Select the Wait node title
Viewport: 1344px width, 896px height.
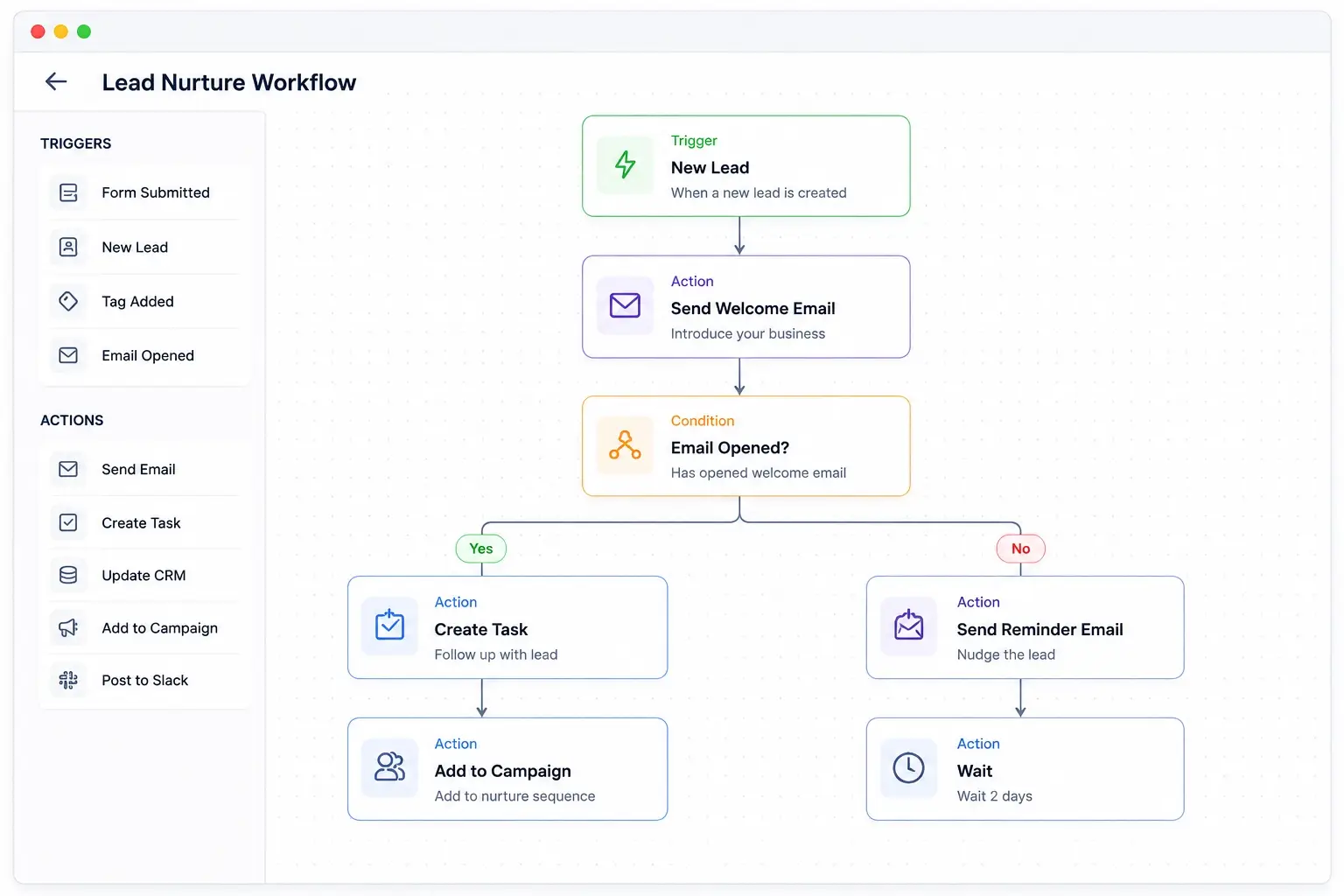tap(974, 771)
